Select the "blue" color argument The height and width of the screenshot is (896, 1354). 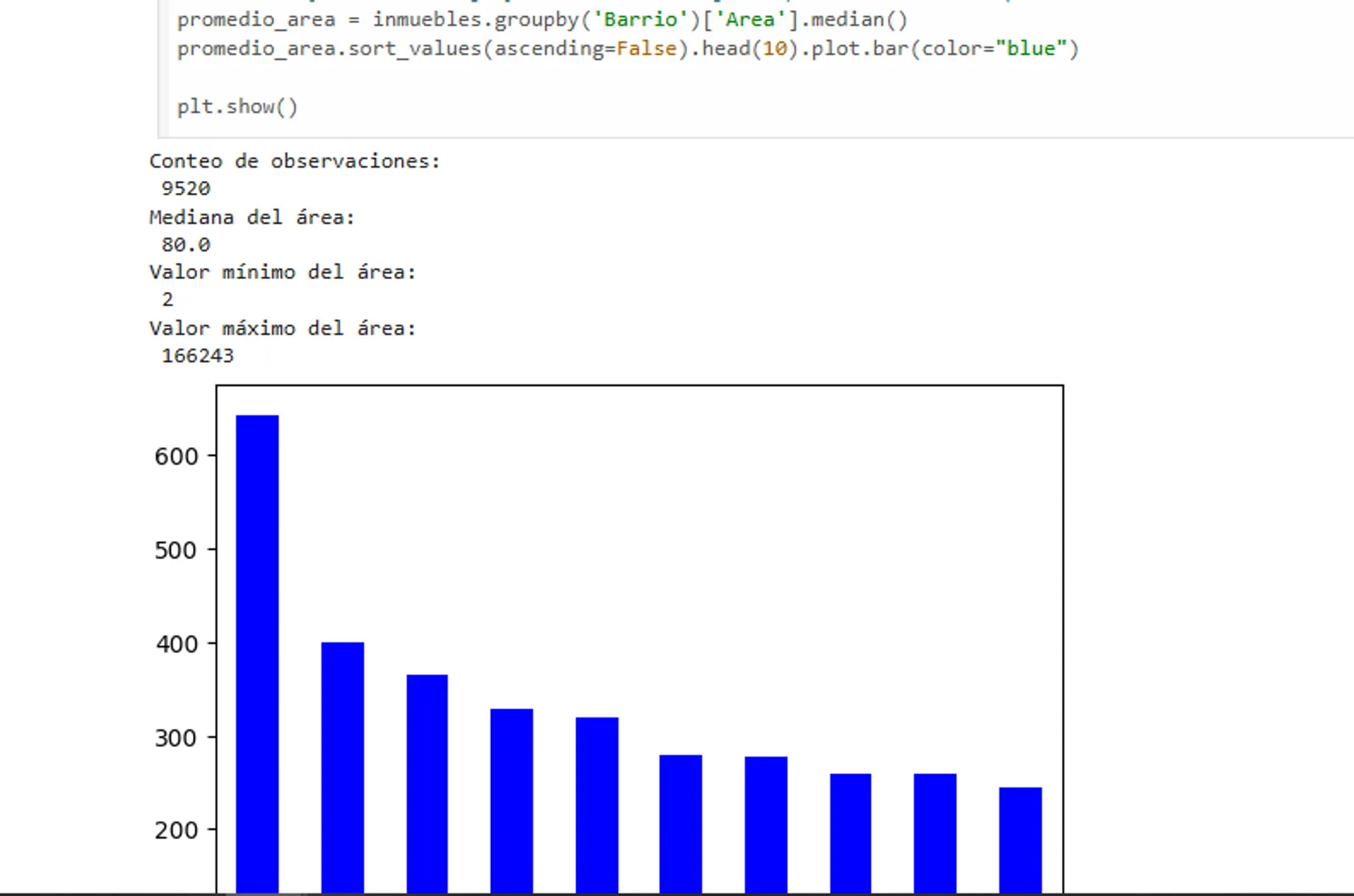point(1031,48)
